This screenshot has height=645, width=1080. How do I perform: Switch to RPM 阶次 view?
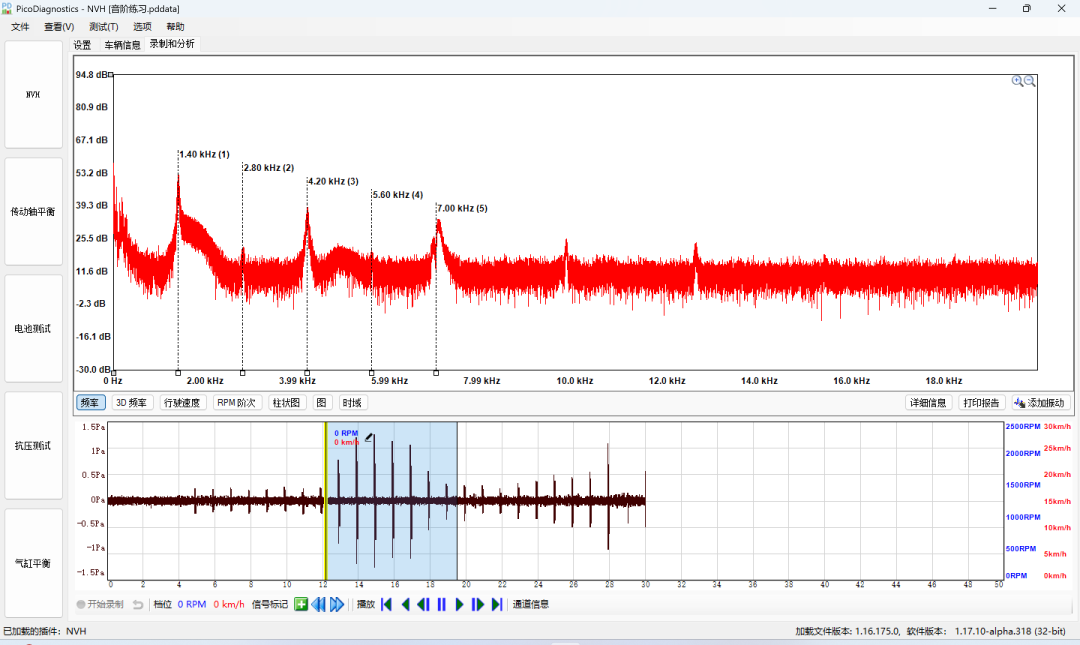click(236, 402)
